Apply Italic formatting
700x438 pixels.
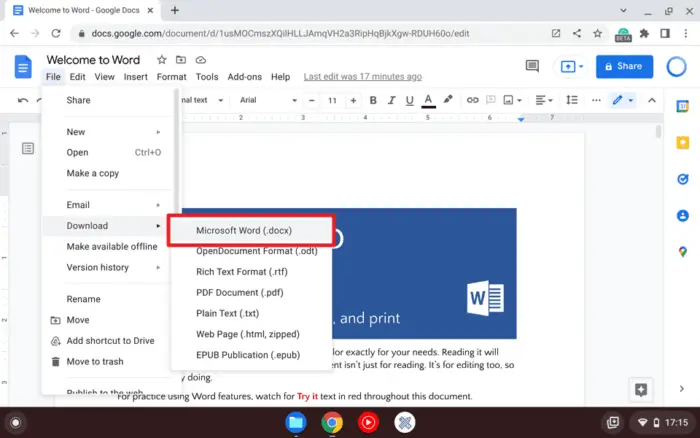click(x=391, y=100)
